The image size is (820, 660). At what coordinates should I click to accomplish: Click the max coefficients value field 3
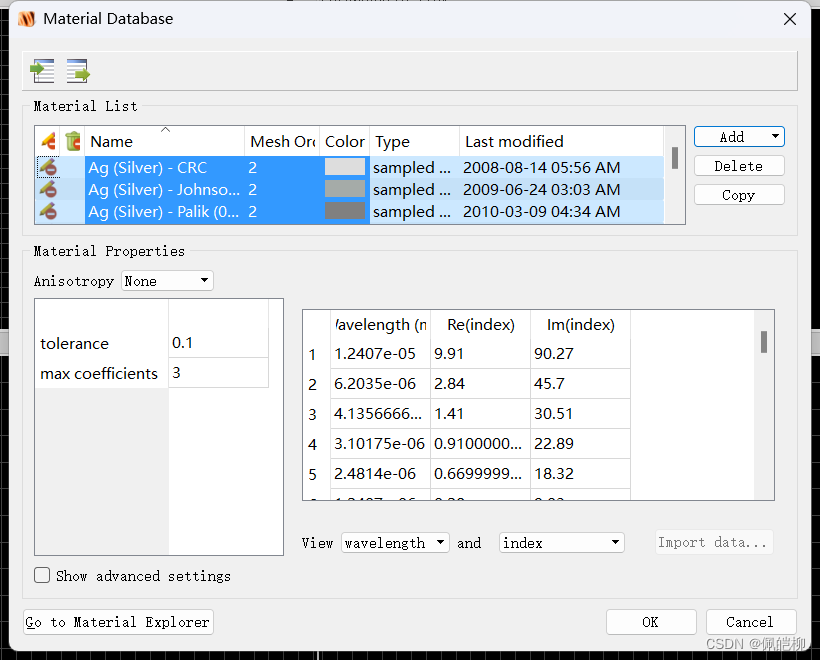coord(219,373)
